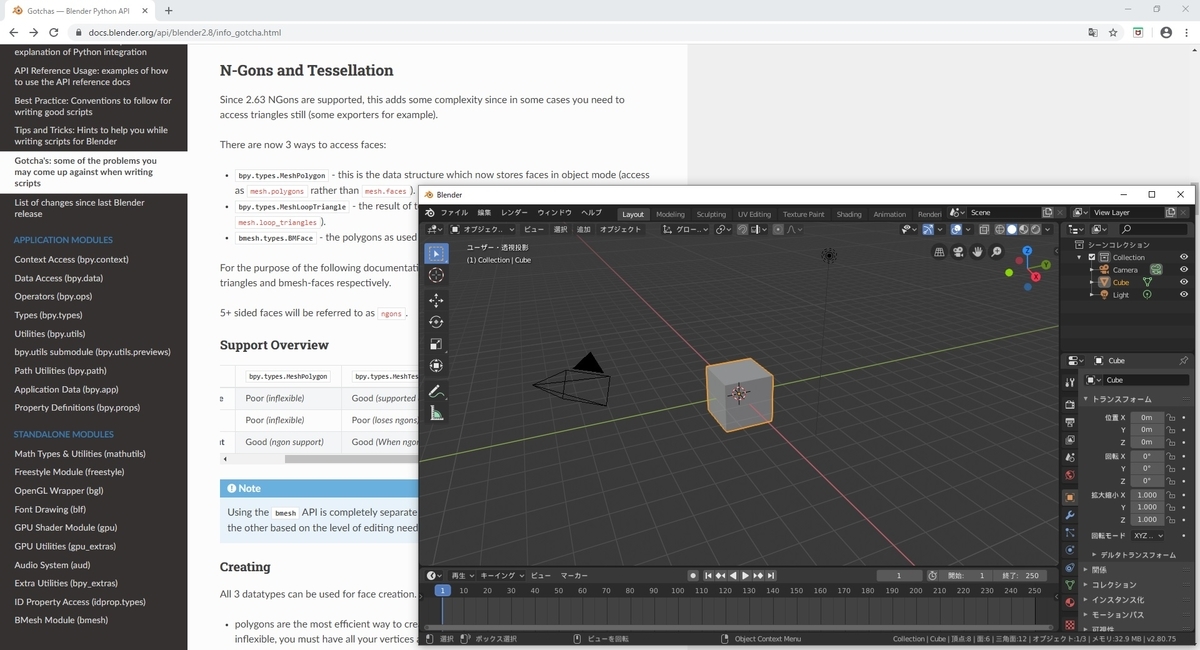The width and height of the screenshot is (1200, 650).
Task: Enable Rendered viewport shading
Action: tap(1035, 229)
